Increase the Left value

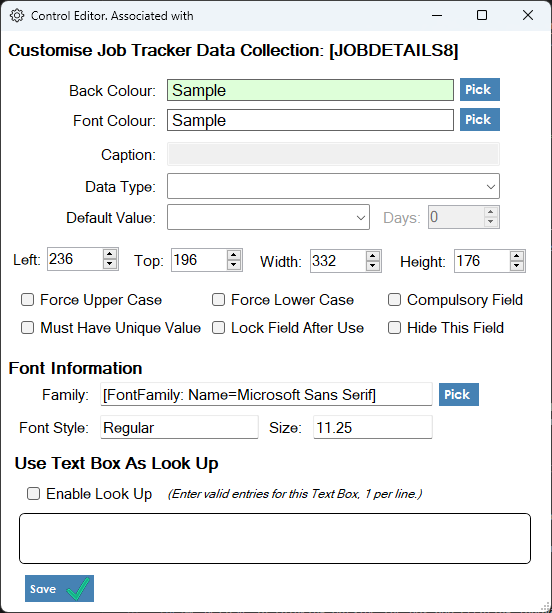[x=110, y=254]
